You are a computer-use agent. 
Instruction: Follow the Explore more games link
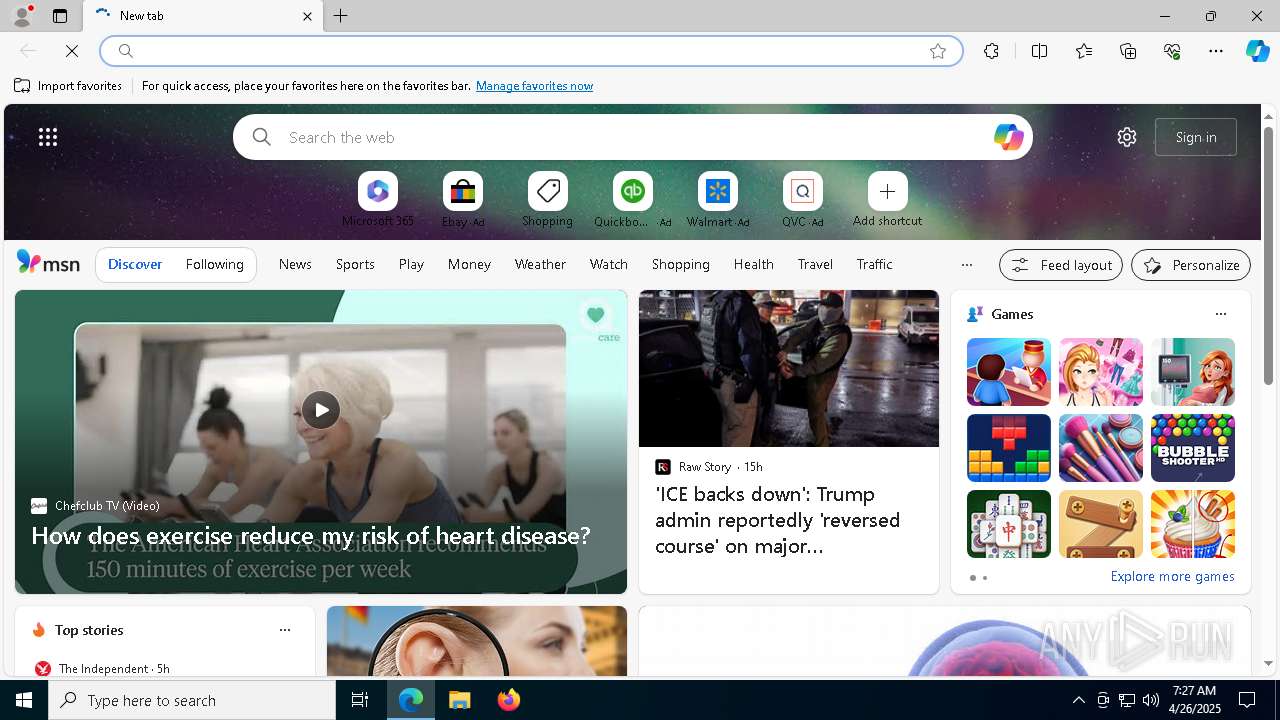(1172, 577)
